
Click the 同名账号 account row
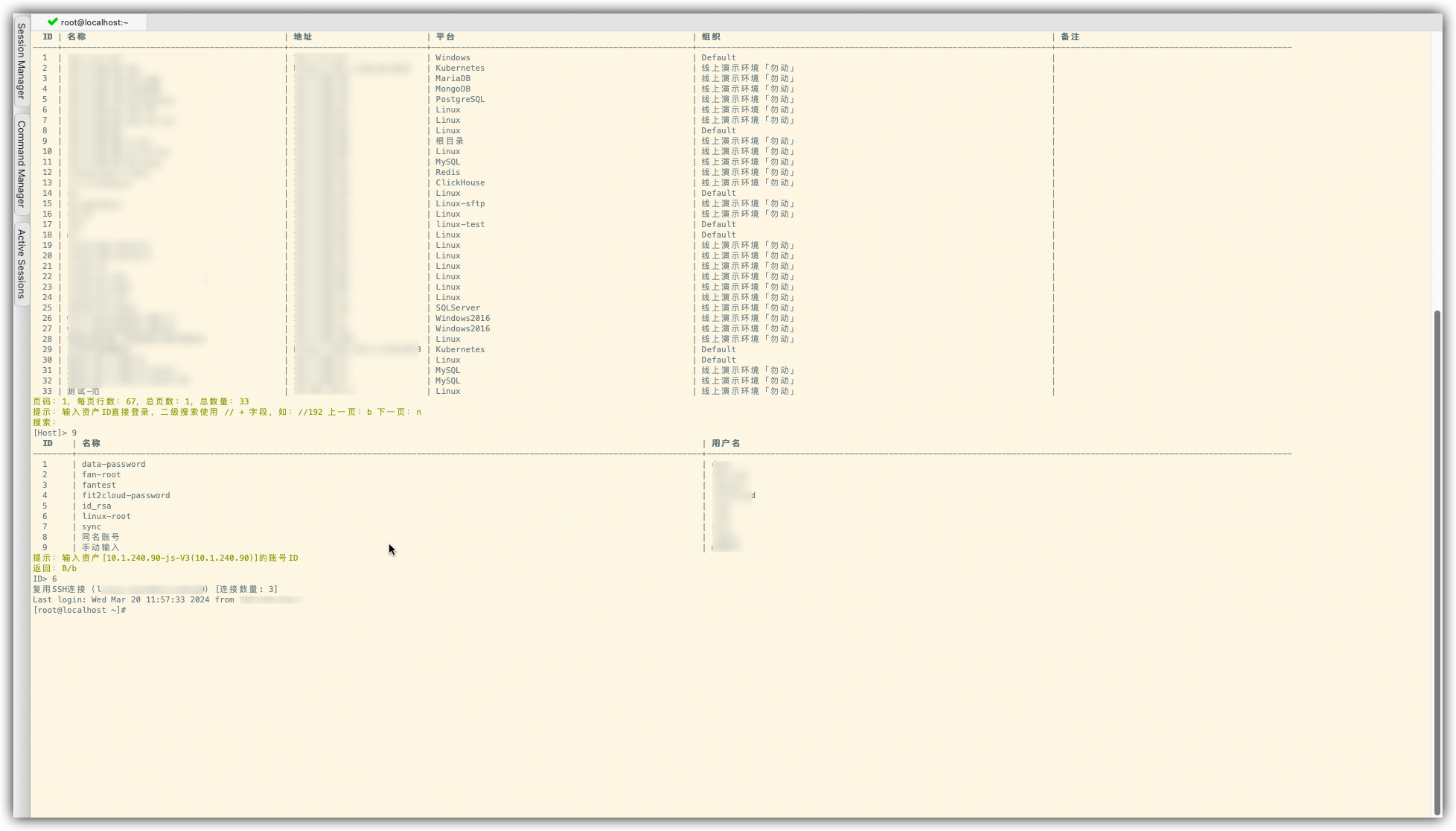click(x=100, y=537)
